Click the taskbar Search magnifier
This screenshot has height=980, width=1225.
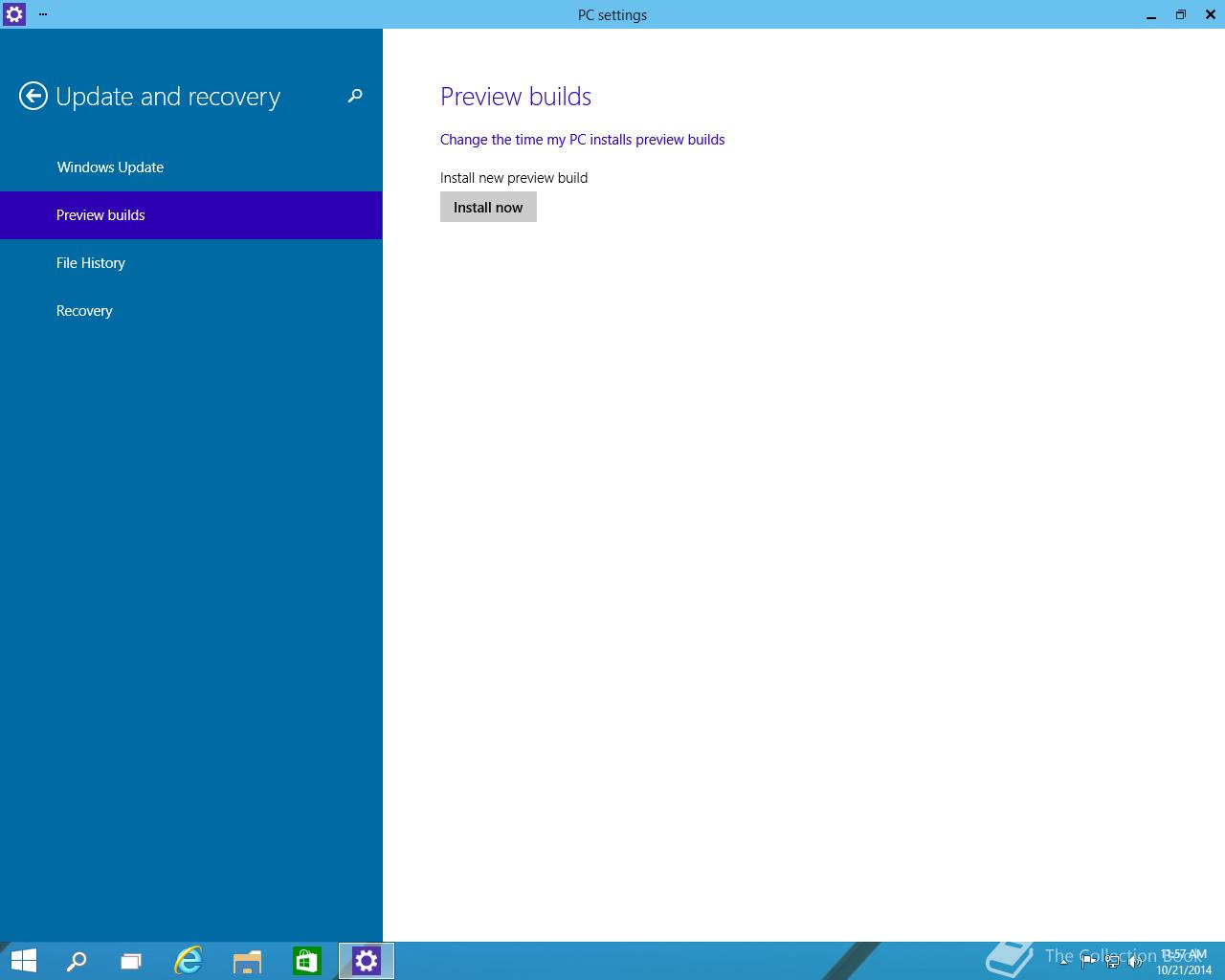76,961
